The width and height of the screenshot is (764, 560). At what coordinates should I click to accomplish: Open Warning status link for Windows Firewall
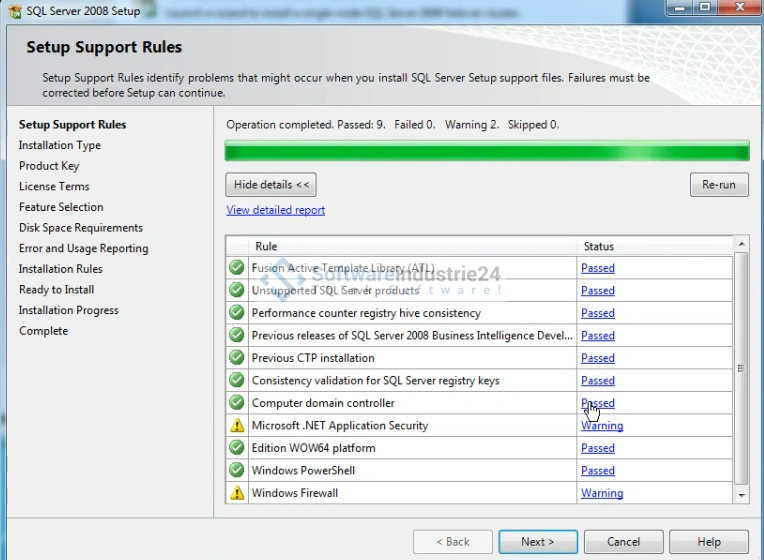[601, 493]
